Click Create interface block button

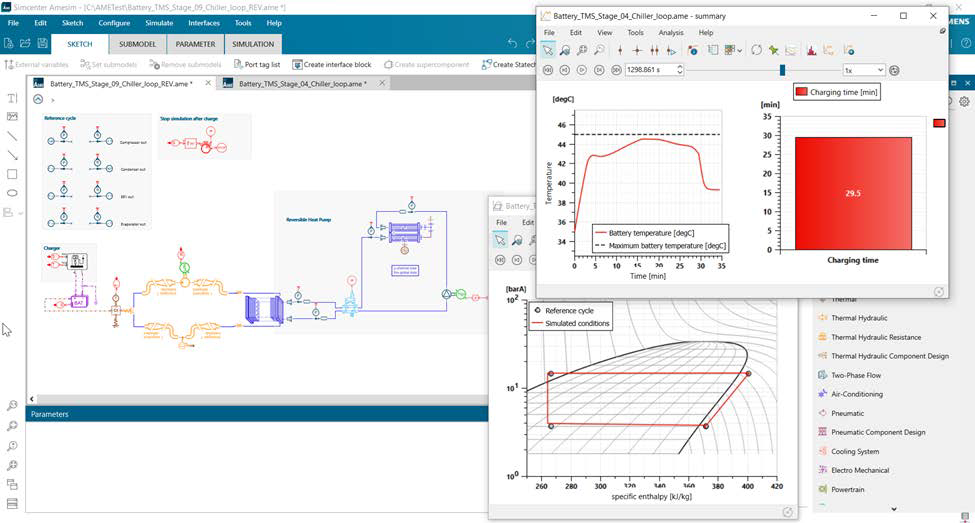tap(330, 64)
